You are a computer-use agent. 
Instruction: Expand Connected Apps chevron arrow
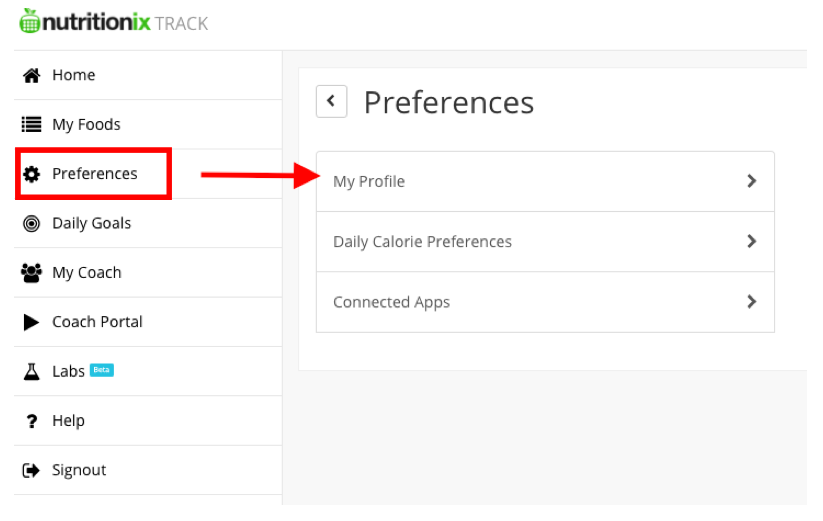click(x=752, y=302)
